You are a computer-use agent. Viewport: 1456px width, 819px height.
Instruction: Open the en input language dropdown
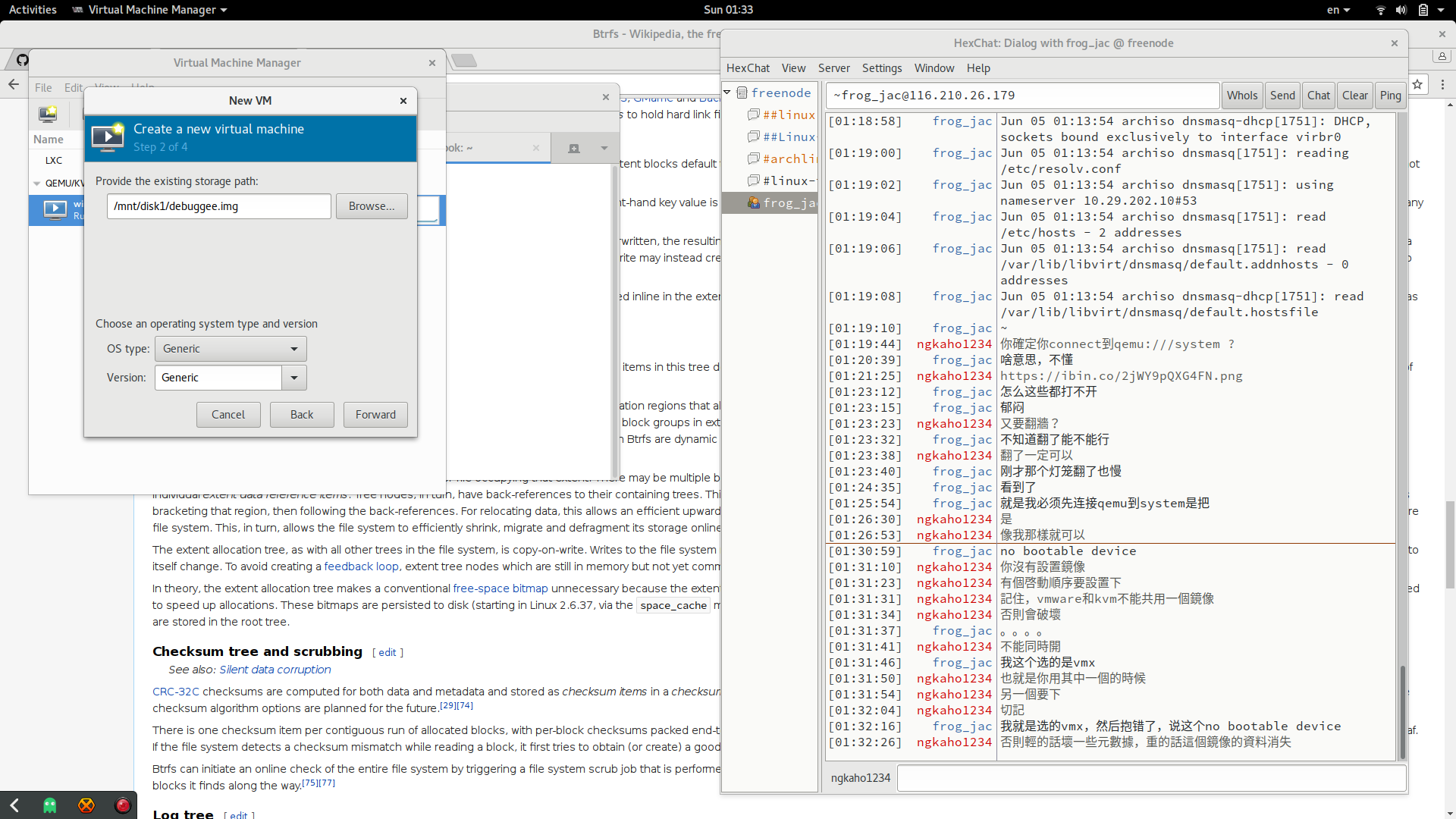[x=1338, y=10]
